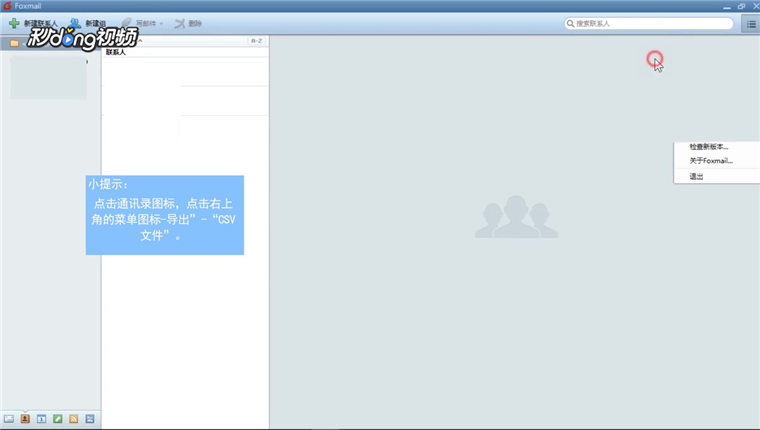This screenshot has width=760, height=430.
Task: Click the 联系人 list header
Action: tap(116, 52)
